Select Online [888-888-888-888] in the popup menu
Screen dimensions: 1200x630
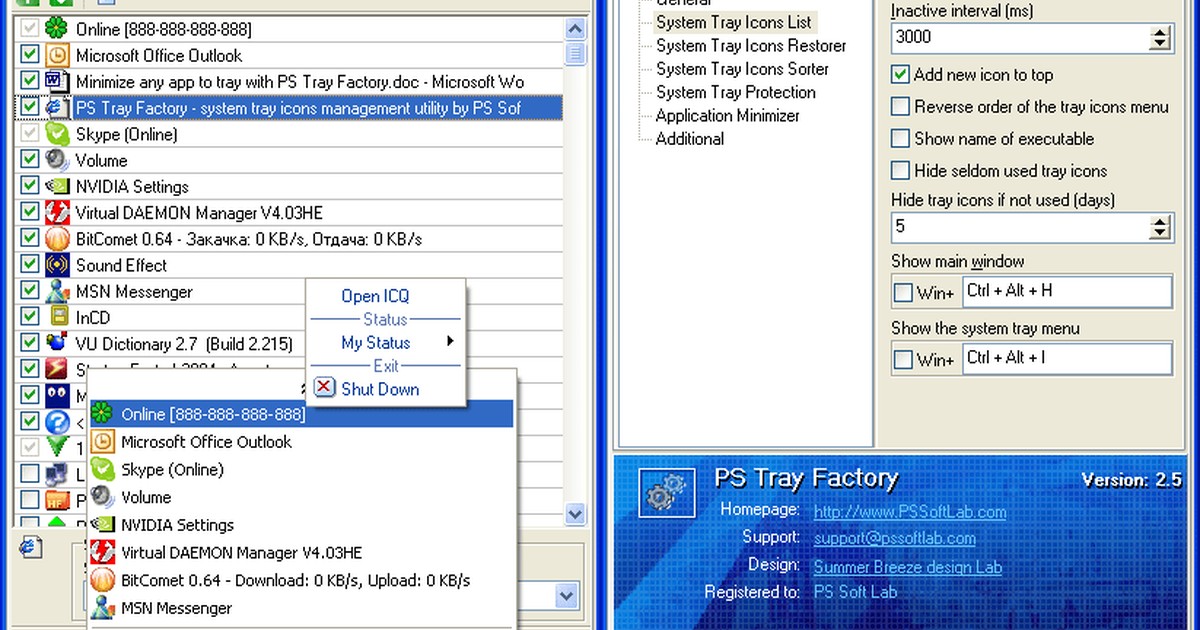[301, 413]
